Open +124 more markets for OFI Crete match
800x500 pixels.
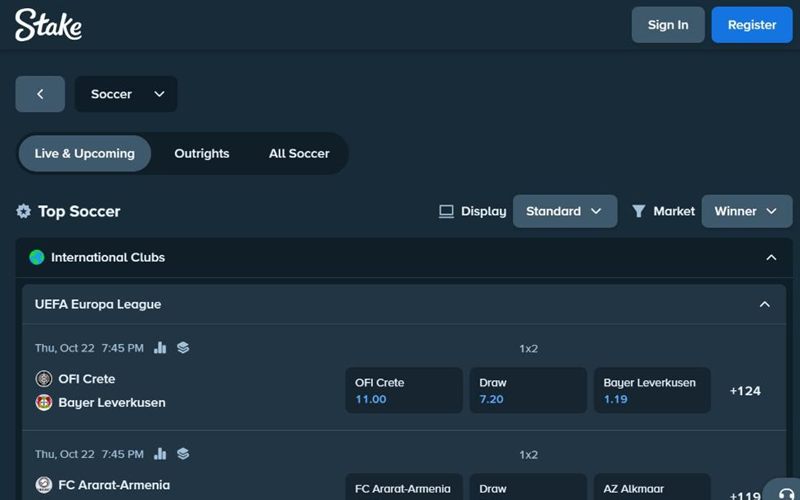[x=745, y=391]
